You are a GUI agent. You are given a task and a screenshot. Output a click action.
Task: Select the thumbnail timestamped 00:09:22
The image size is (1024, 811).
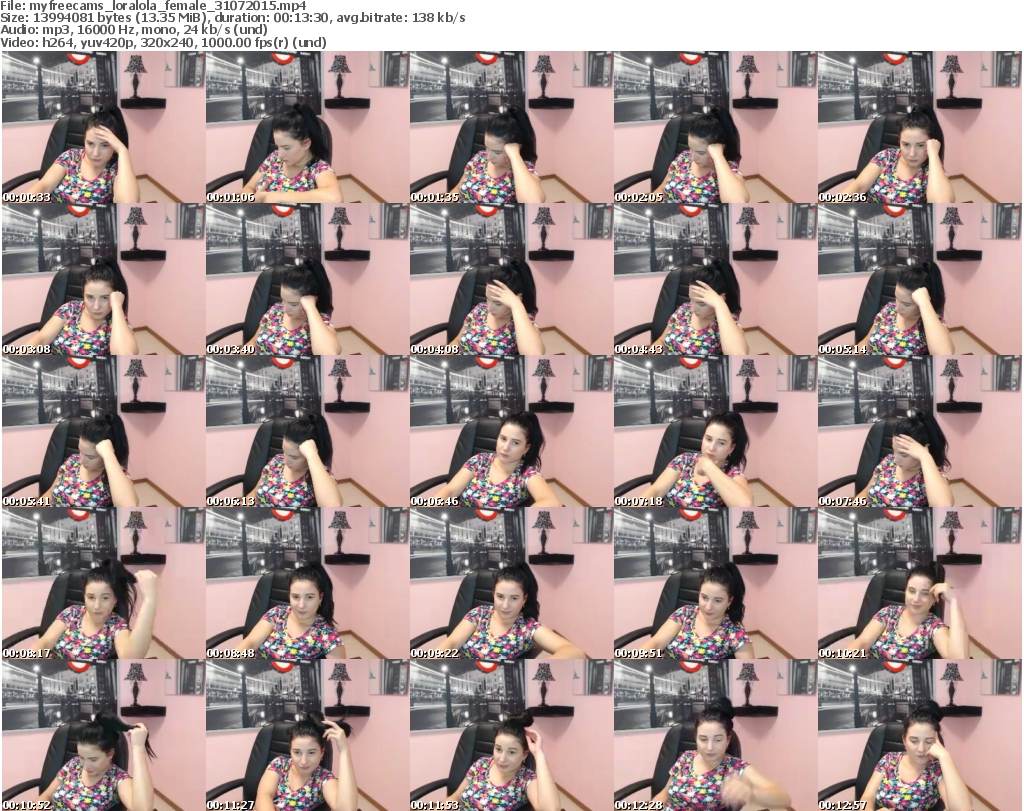click(x=511, y=584)
